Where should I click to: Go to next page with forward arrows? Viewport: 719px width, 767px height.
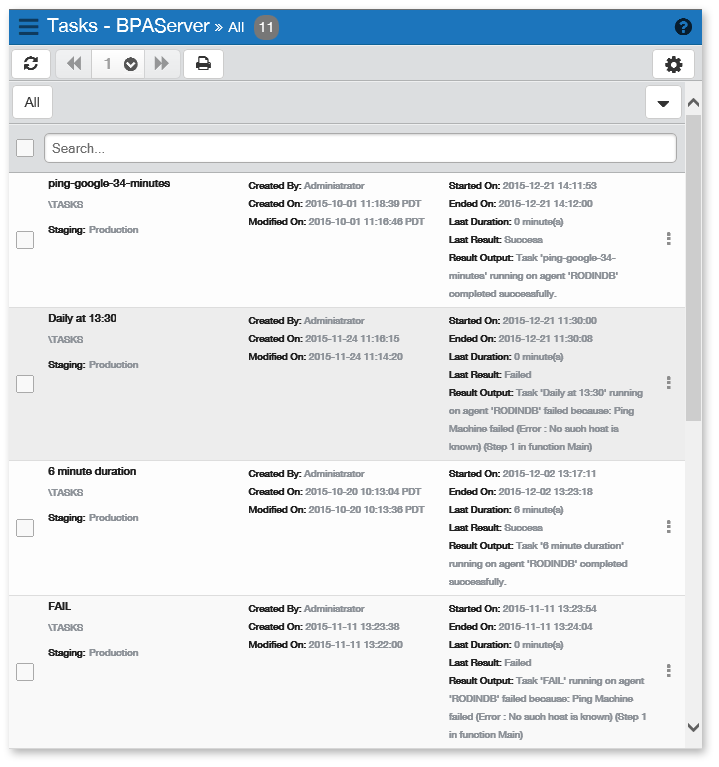[x=161, y=64]
